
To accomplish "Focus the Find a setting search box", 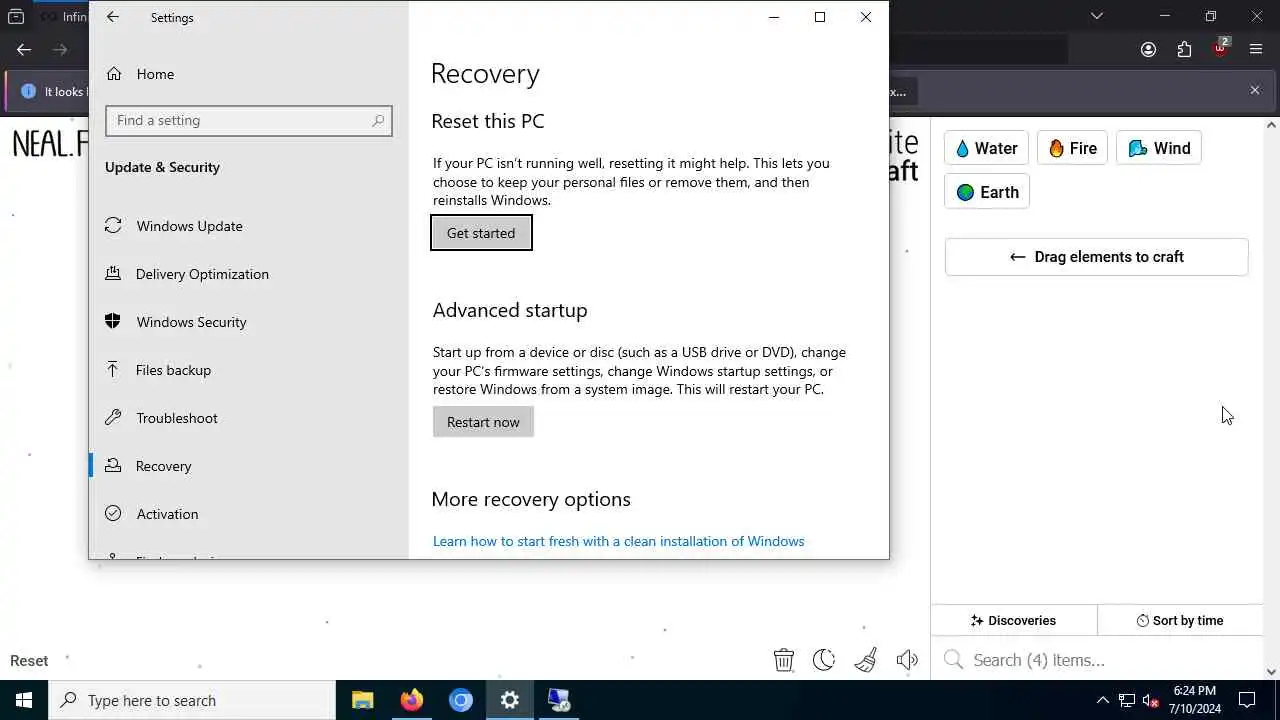I will (249, 121).
